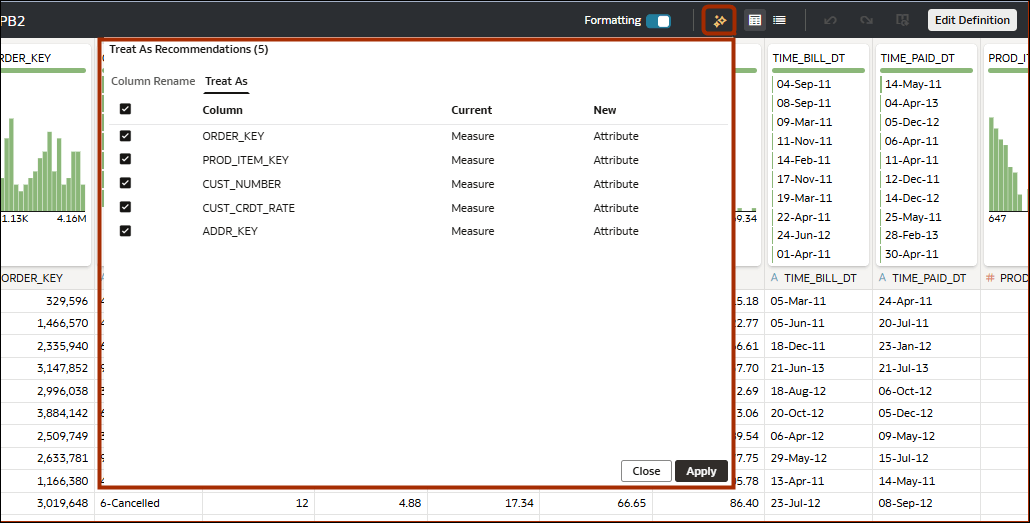1030x523 pixels.
Task: Click the 04-Apr-13 value in TIME_PAID_DT tile
Action: 912,103
